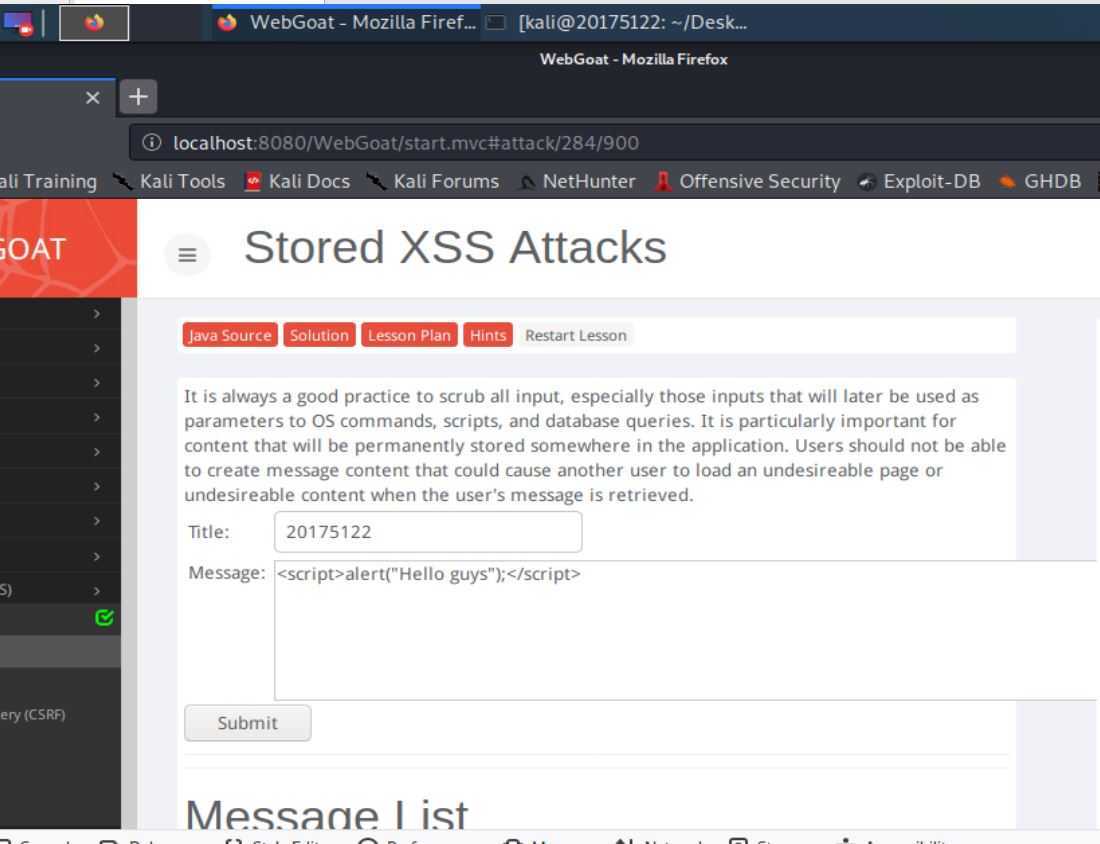Screen dimensions: 1100x844
Task: Click the site info icon in URL bar
Action: click(152, 142)
